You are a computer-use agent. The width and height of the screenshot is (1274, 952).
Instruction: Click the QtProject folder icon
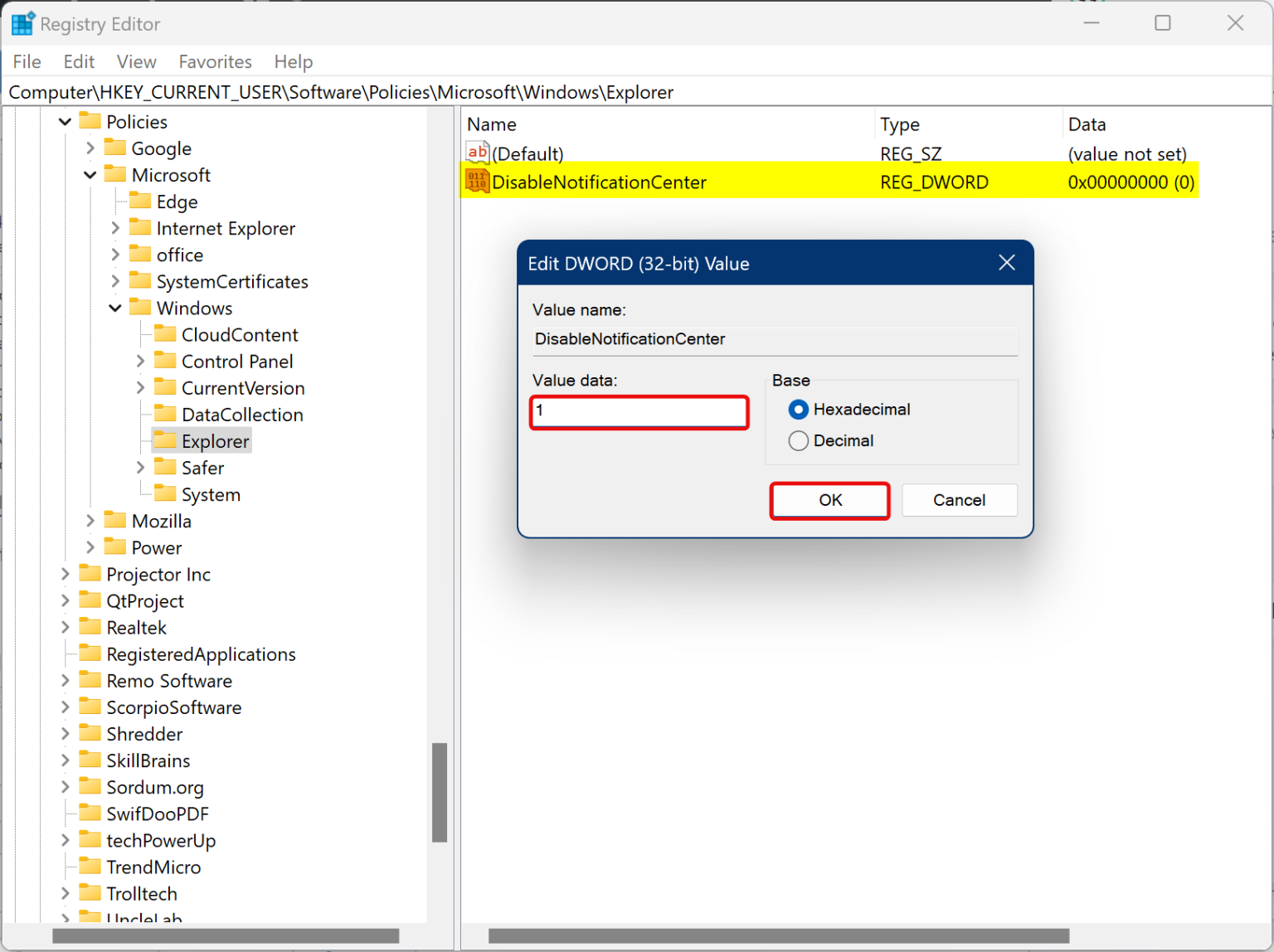click(90, 600)
